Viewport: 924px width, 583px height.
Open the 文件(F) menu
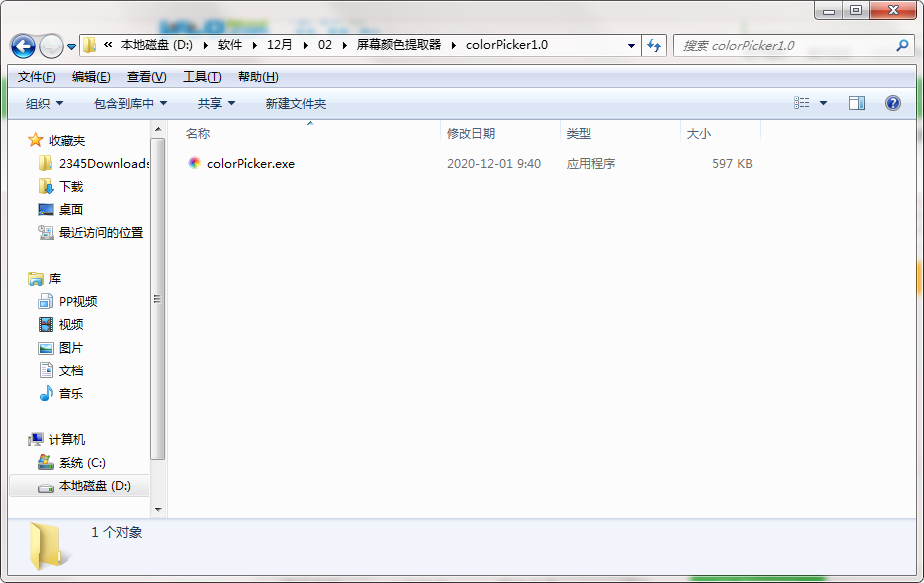37,77
